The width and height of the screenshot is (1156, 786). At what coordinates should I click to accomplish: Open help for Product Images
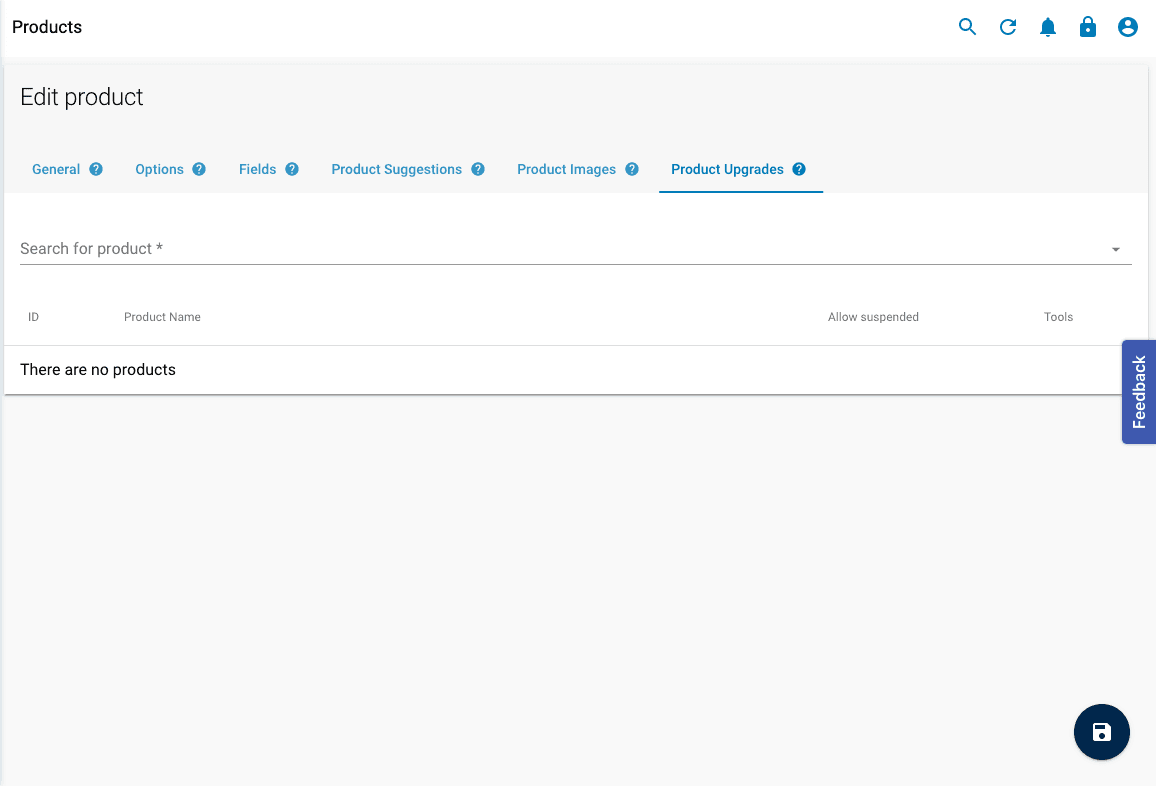coord(633,169)
